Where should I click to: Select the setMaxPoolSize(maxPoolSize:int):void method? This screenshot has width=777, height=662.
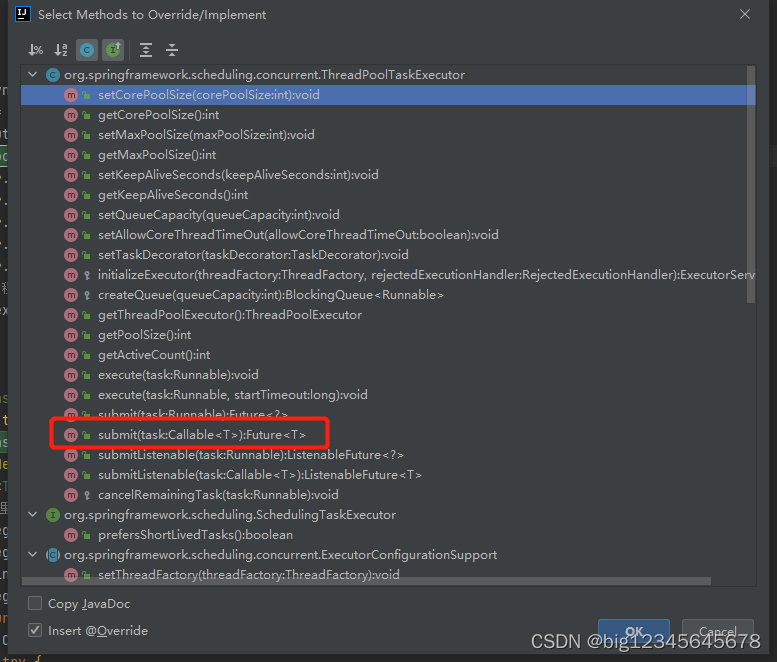tap(388, 135)
